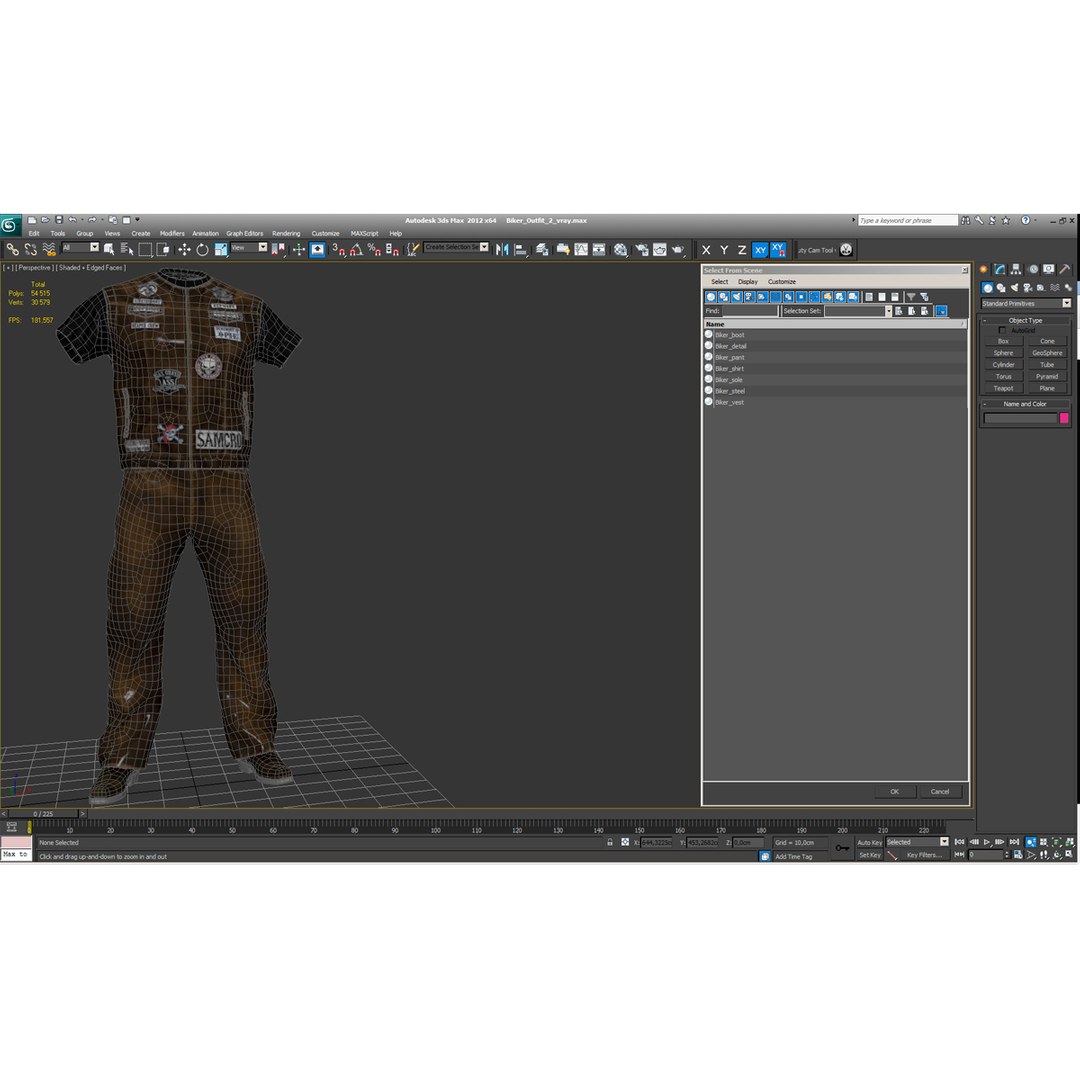Click the Teapot primitive button
Image resolution: width=1080 pixels, height=1080 pixels.
click(x=1003, y=388)
